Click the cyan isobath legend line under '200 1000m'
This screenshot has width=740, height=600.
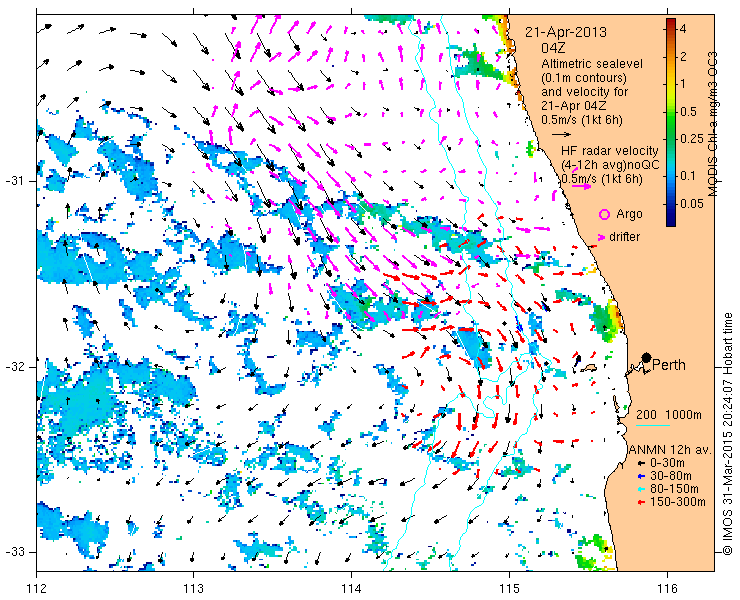[653, 425]
